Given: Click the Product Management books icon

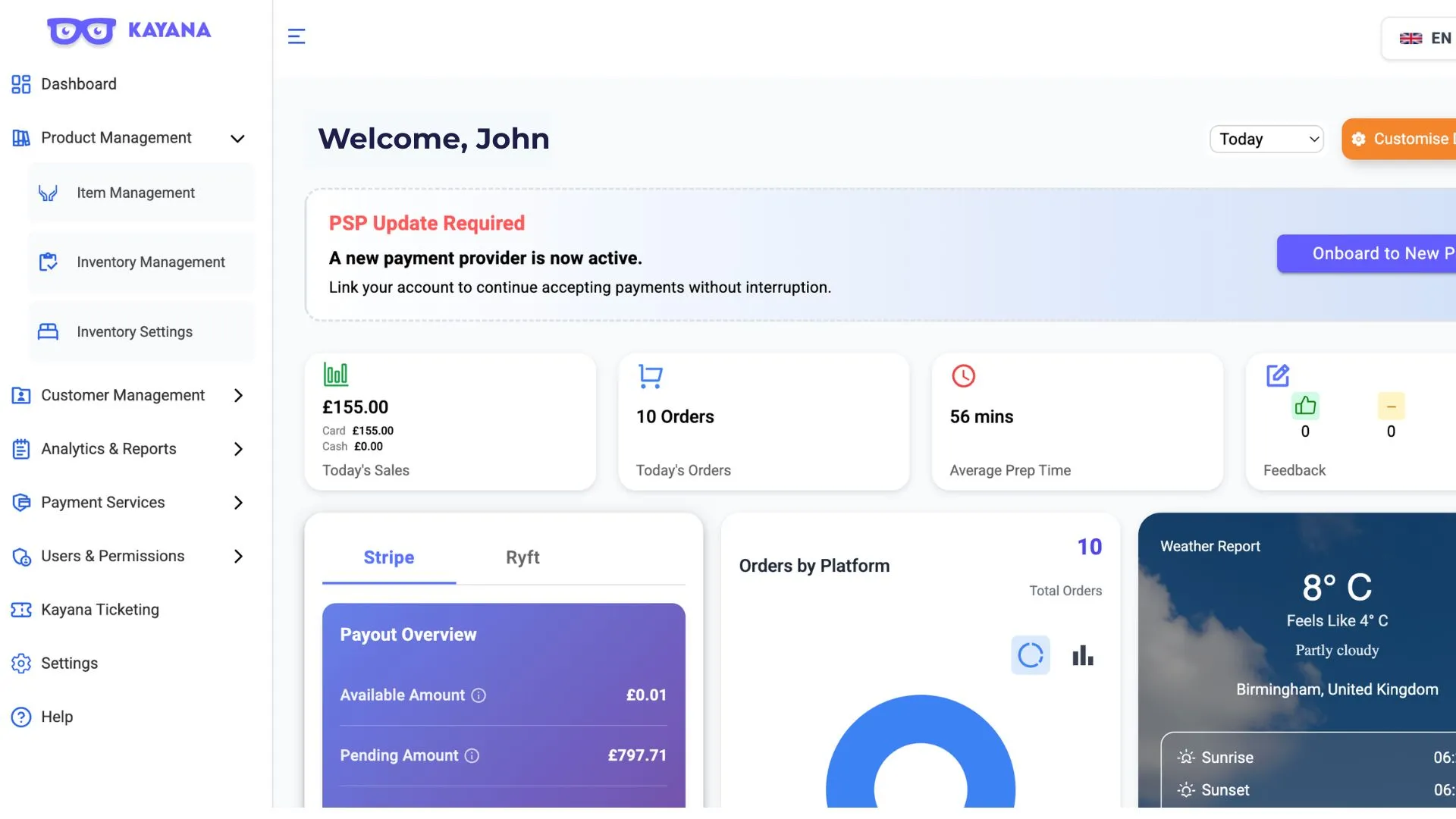Looking at the screenshot, I should (x=21, y=138).
